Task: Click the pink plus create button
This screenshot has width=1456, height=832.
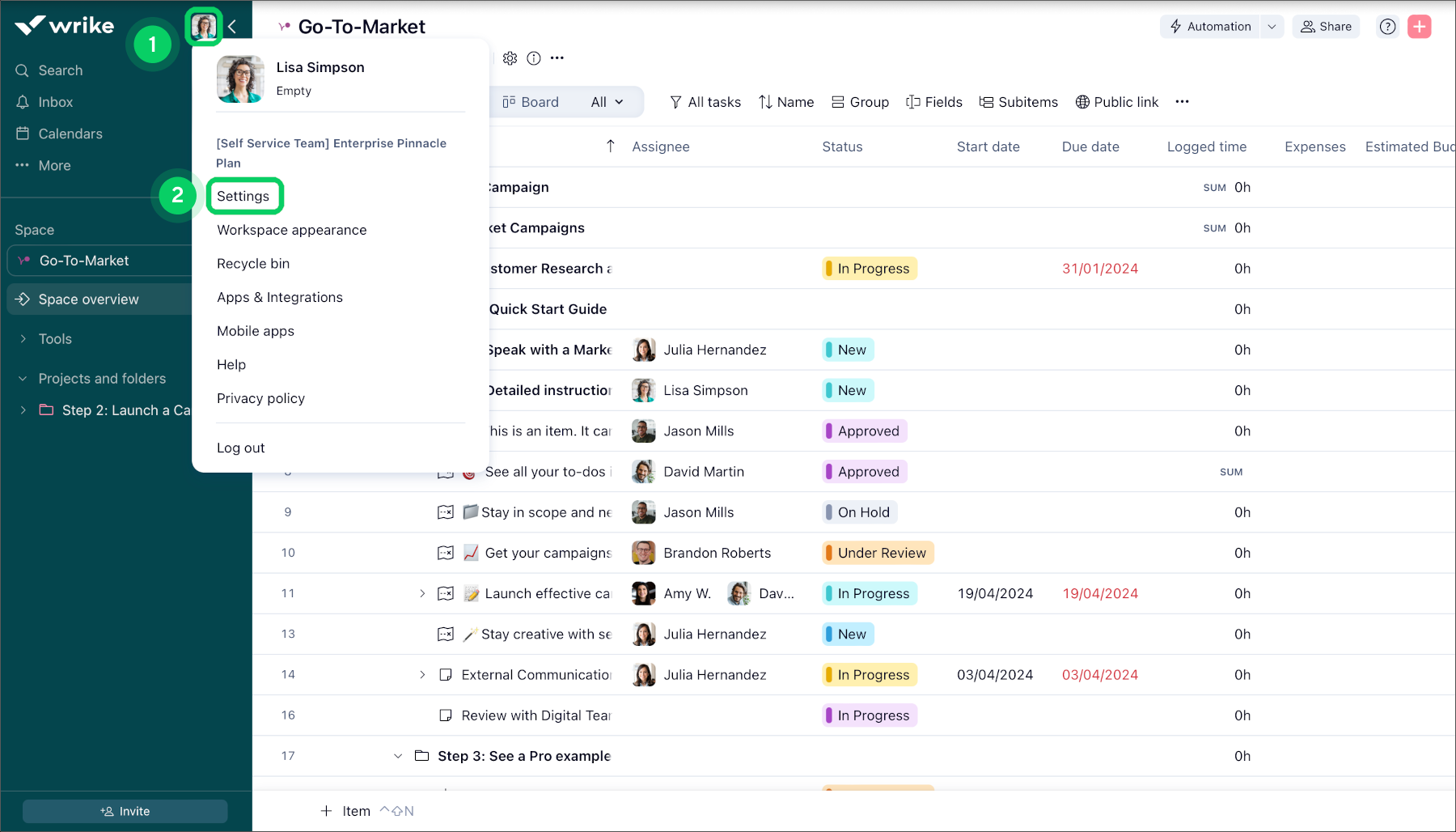Action: click(x=1420, y=26)
